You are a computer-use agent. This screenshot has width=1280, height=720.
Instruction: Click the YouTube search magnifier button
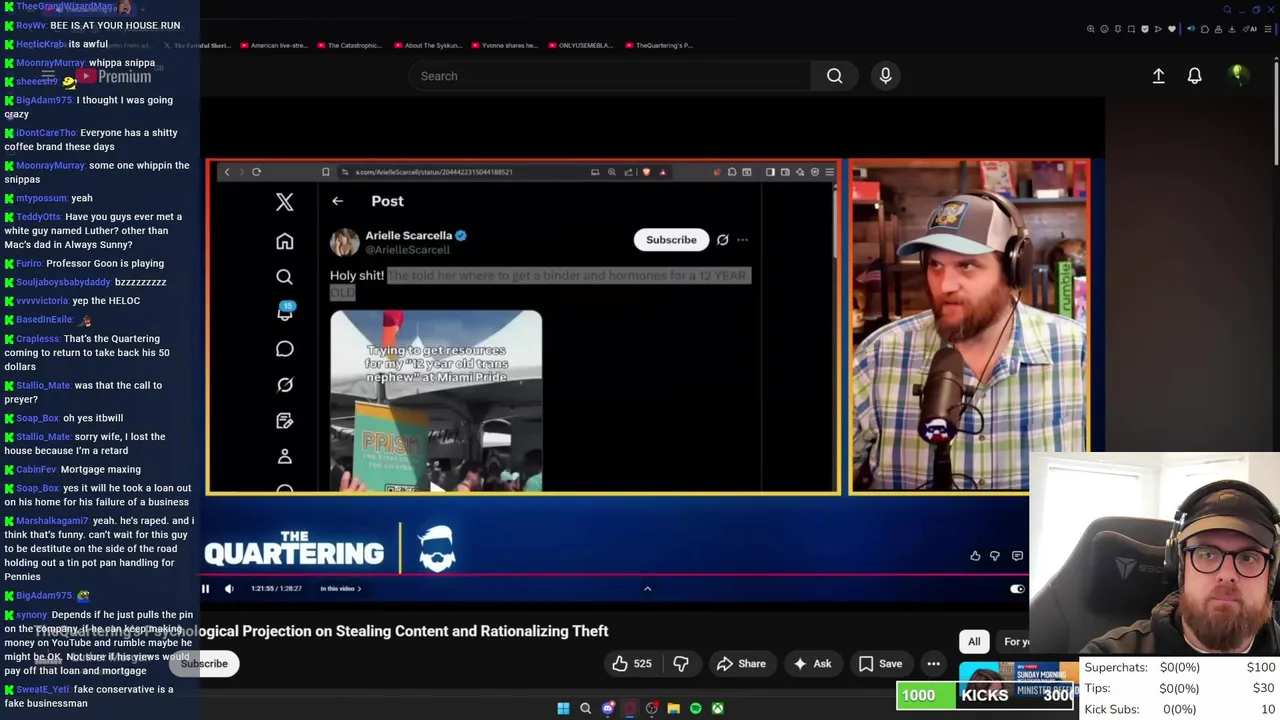[834, 76]
